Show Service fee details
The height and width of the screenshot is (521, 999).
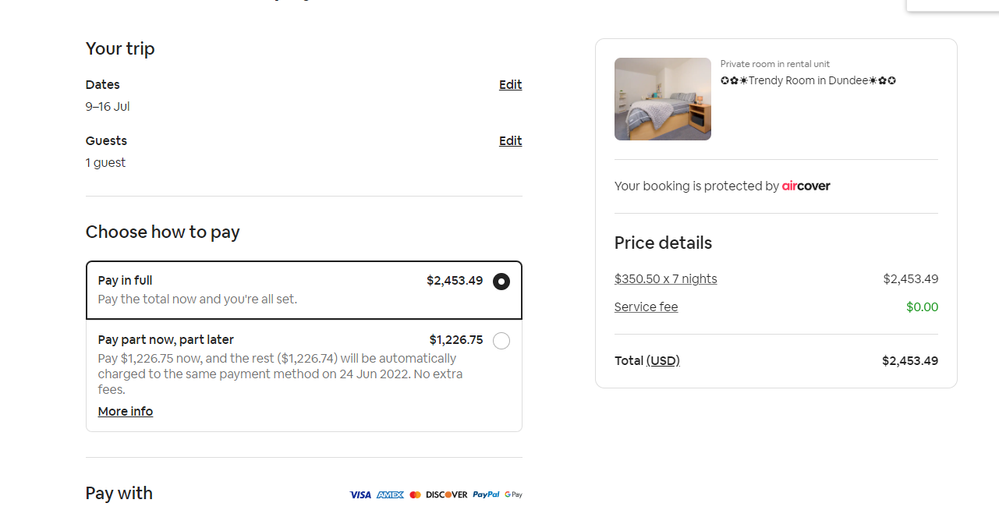coord(646,307)
